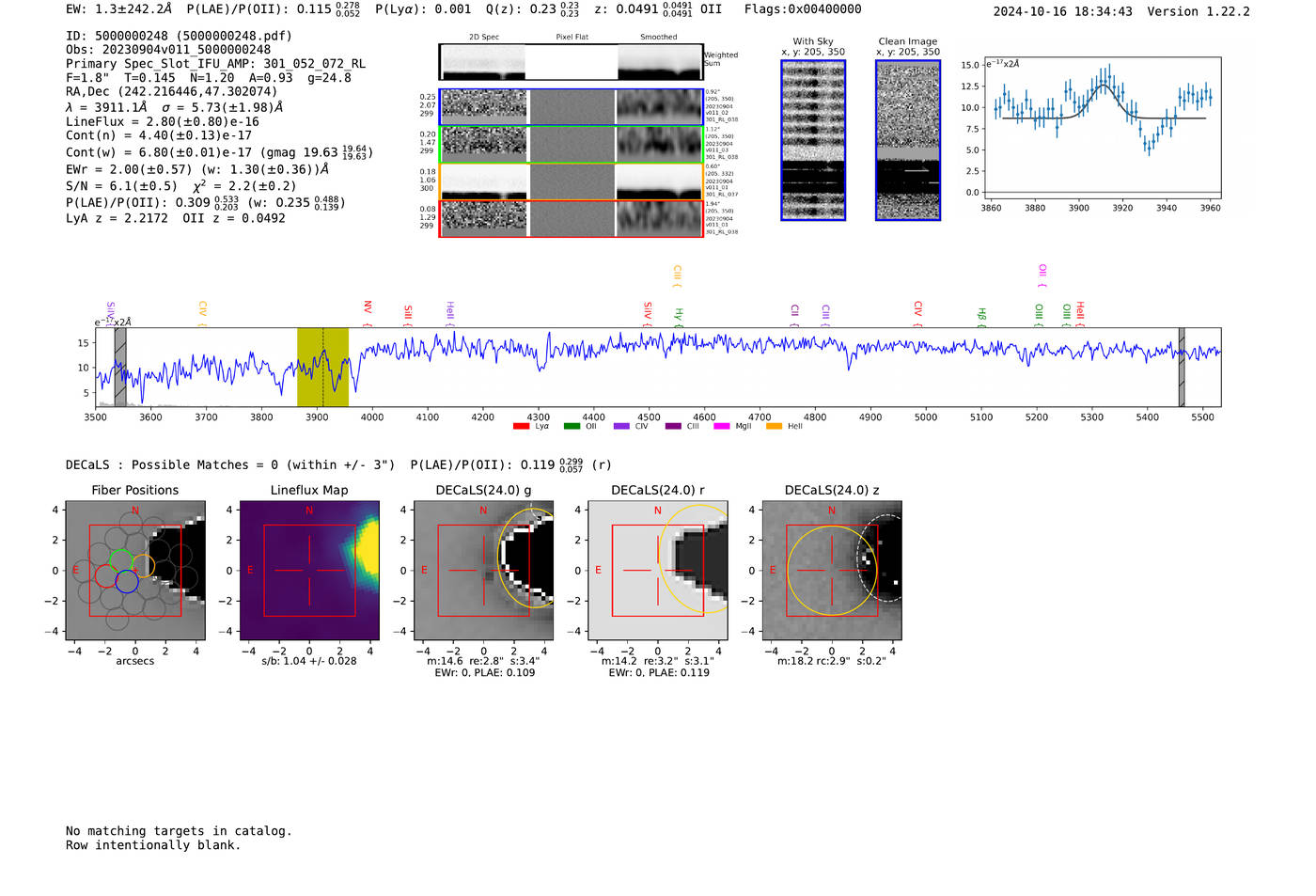The width and height of the screenshot is (1316, 896).
Task: Click the blue fiber circle in Fiber Positions
Action: (127, 582)
